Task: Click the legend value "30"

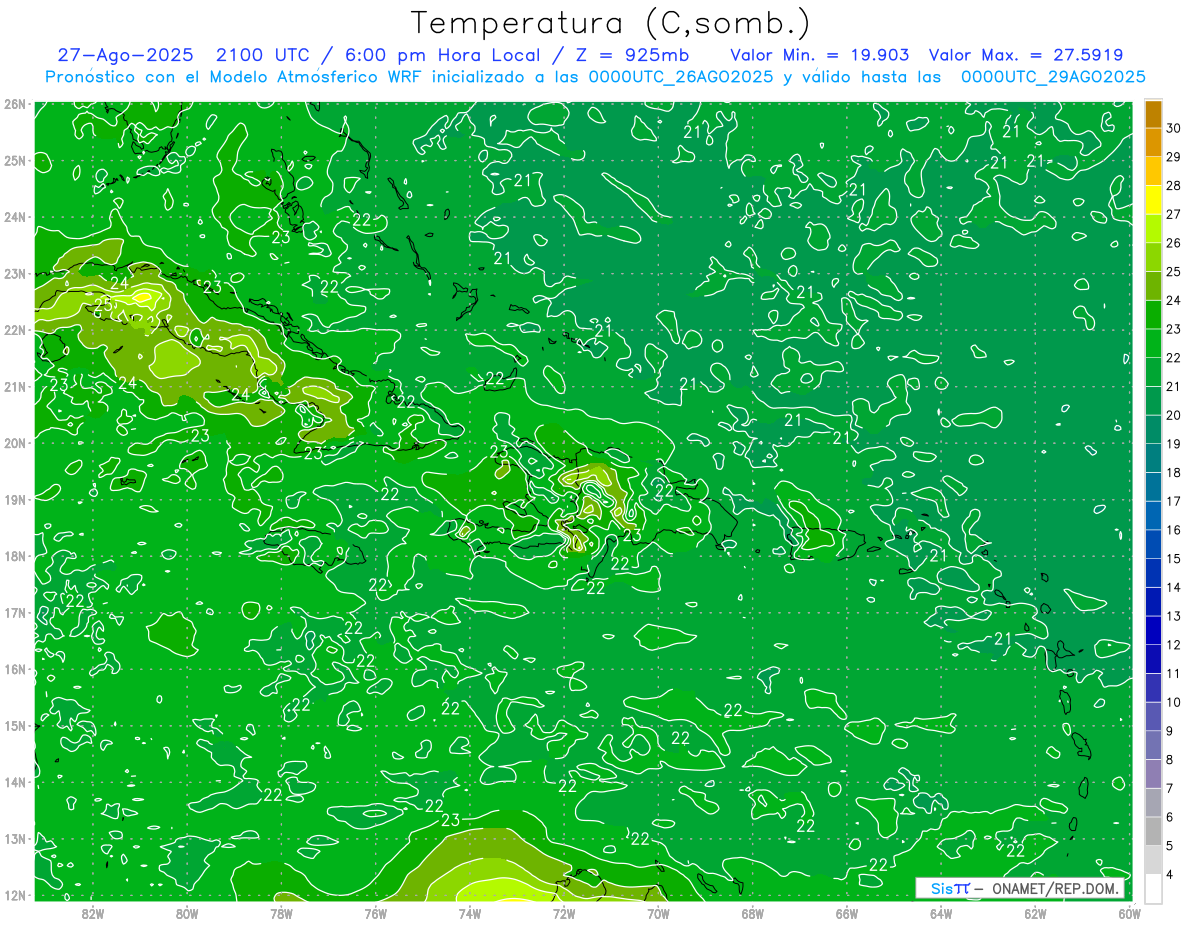Action: tap(1174, 127)
